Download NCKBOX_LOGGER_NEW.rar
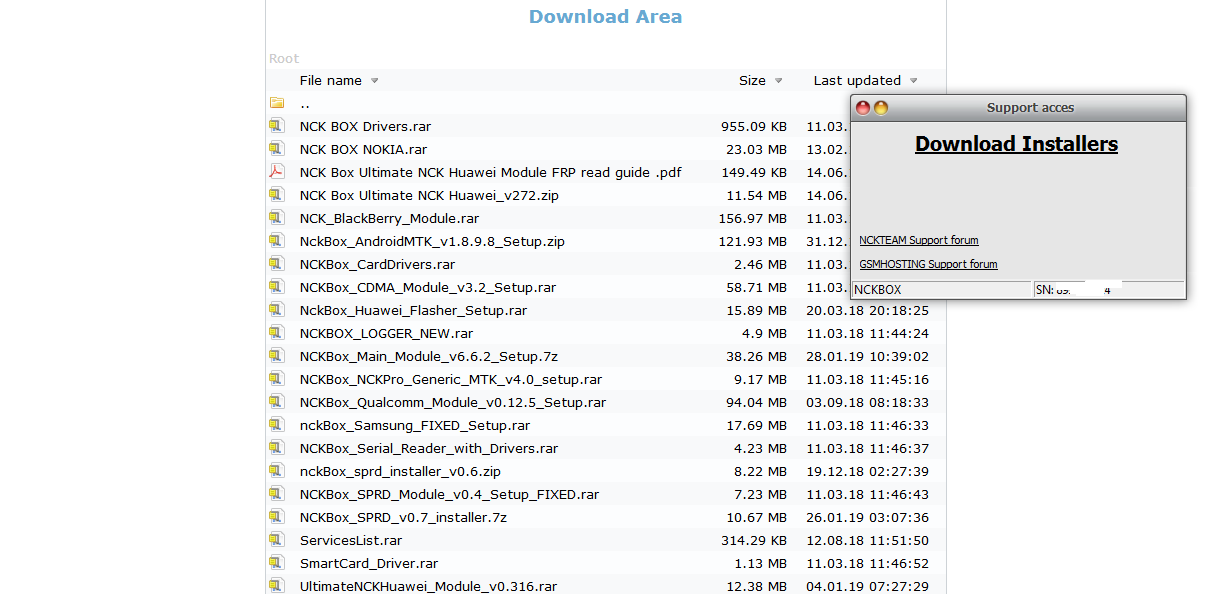The width and height of the screenshot is (1205, 594). 386,334
